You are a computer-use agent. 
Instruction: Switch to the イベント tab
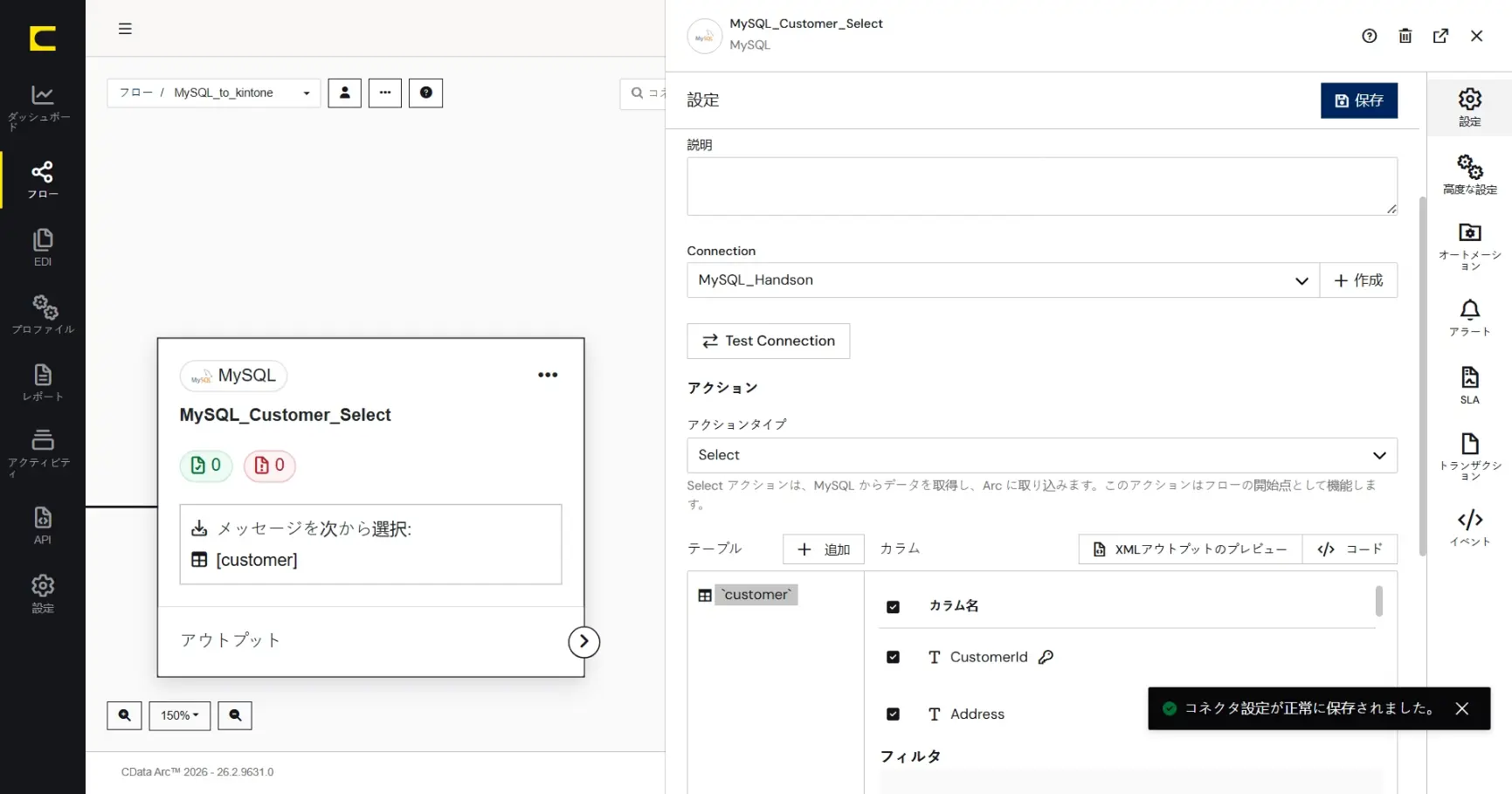[x=1470, y=528]
